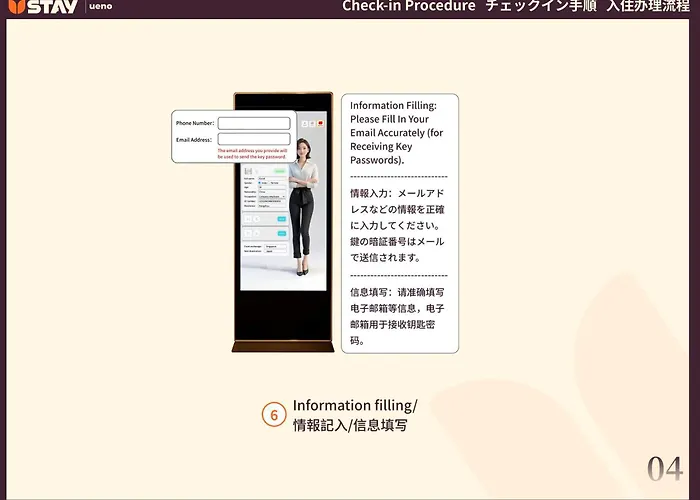
Task: Click the large page number 04
Action: click(665, 469)
